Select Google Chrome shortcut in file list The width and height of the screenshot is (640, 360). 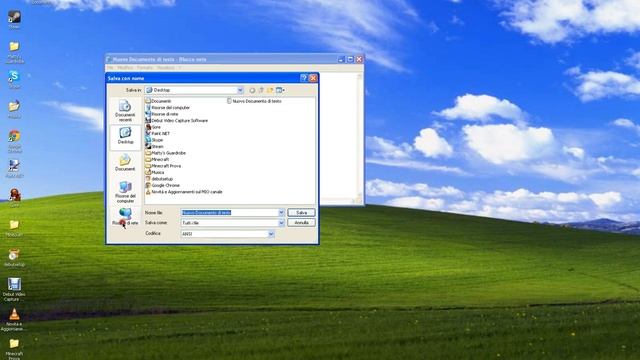coord(162,185)
